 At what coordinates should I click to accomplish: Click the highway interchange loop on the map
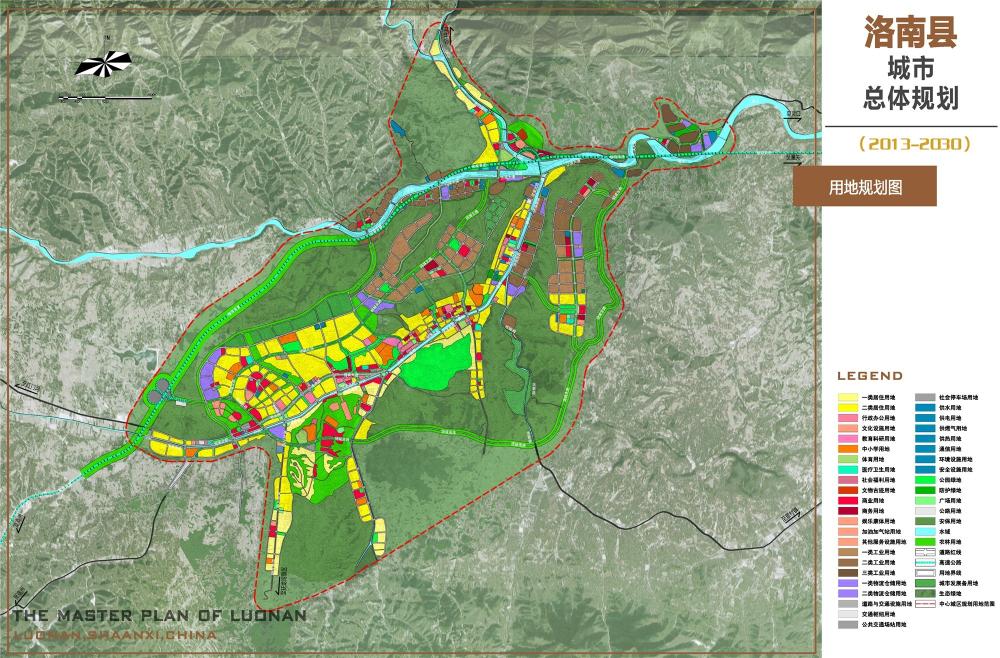click(159, 391)
